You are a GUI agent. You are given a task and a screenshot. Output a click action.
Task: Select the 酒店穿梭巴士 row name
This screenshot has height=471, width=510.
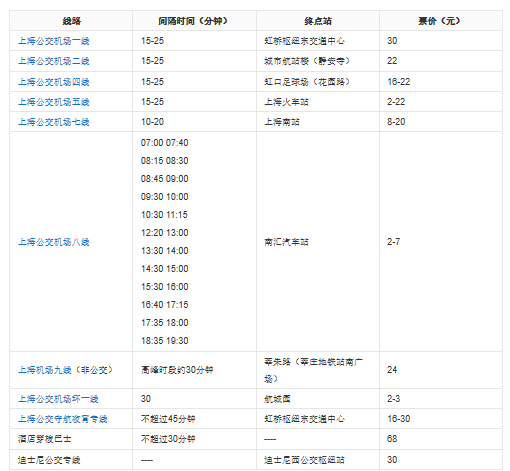45,439
